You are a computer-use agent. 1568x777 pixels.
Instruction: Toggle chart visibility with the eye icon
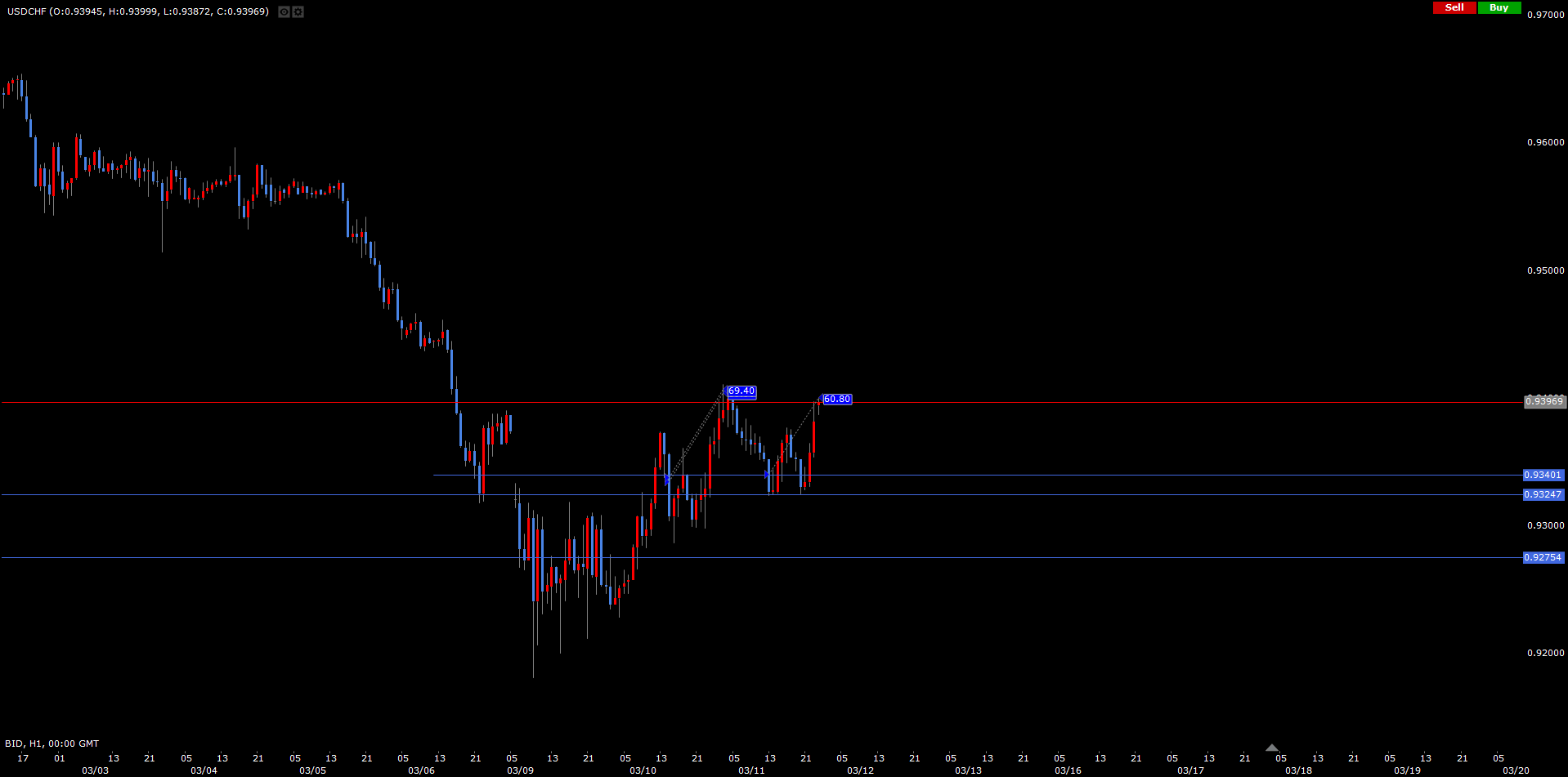click(x=284, y=12)
